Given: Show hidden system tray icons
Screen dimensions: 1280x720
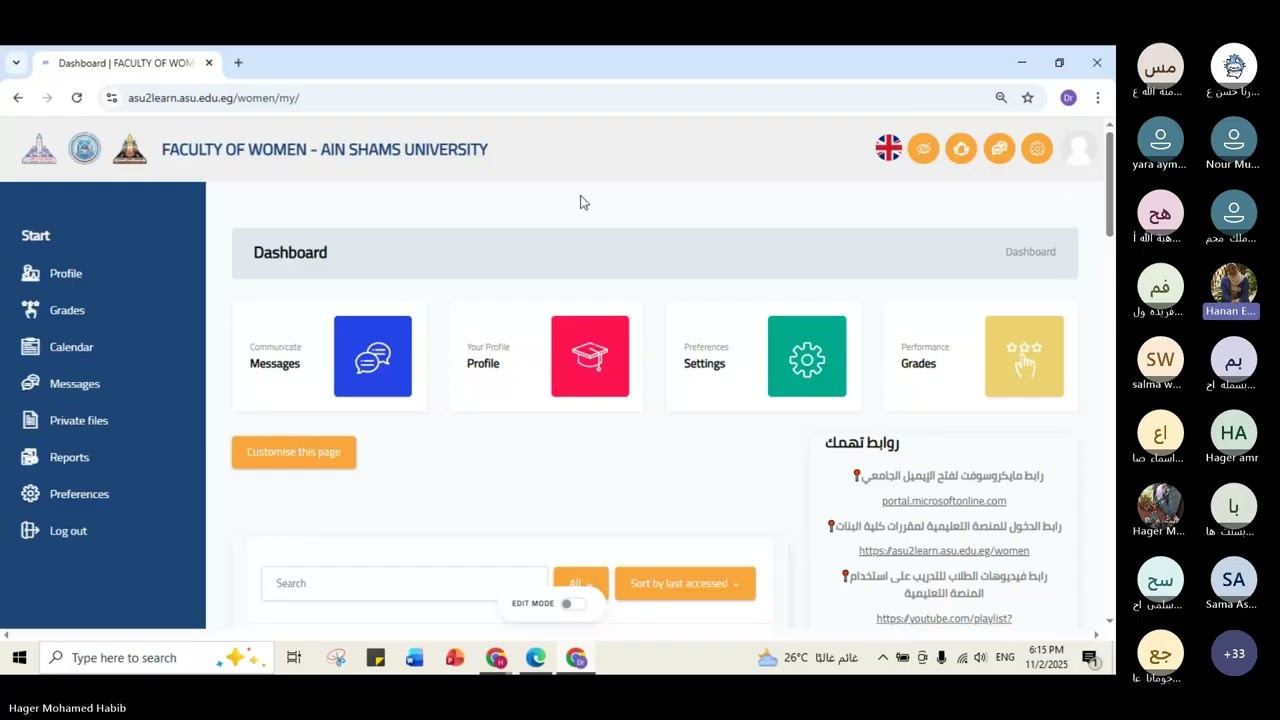Looking at the screenshot, I should (x=883, y=658).
